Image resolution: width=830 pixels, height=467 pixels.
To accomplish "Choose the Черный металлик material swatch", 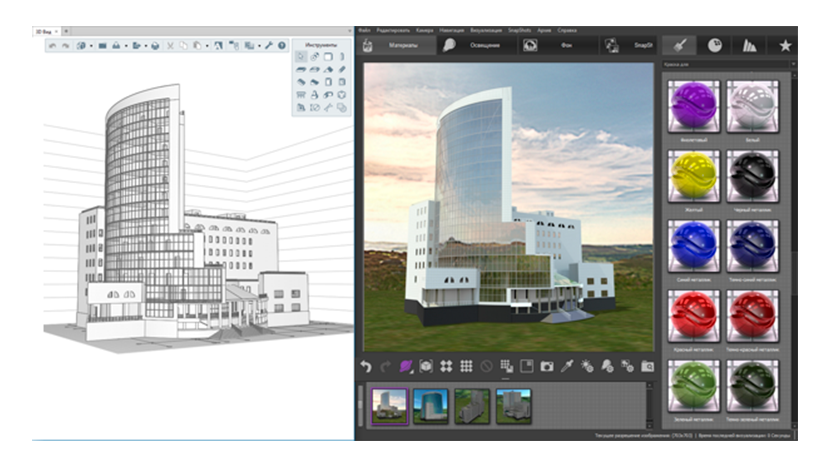I will click(x=752, y=176).
